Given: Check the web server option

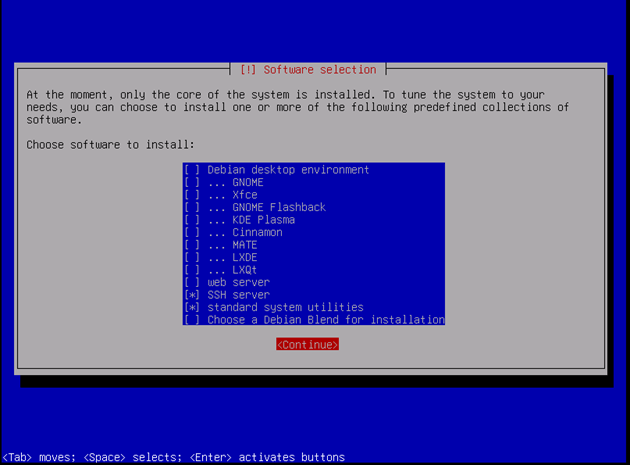Looking at the screenshot, I should pos(193,283).
